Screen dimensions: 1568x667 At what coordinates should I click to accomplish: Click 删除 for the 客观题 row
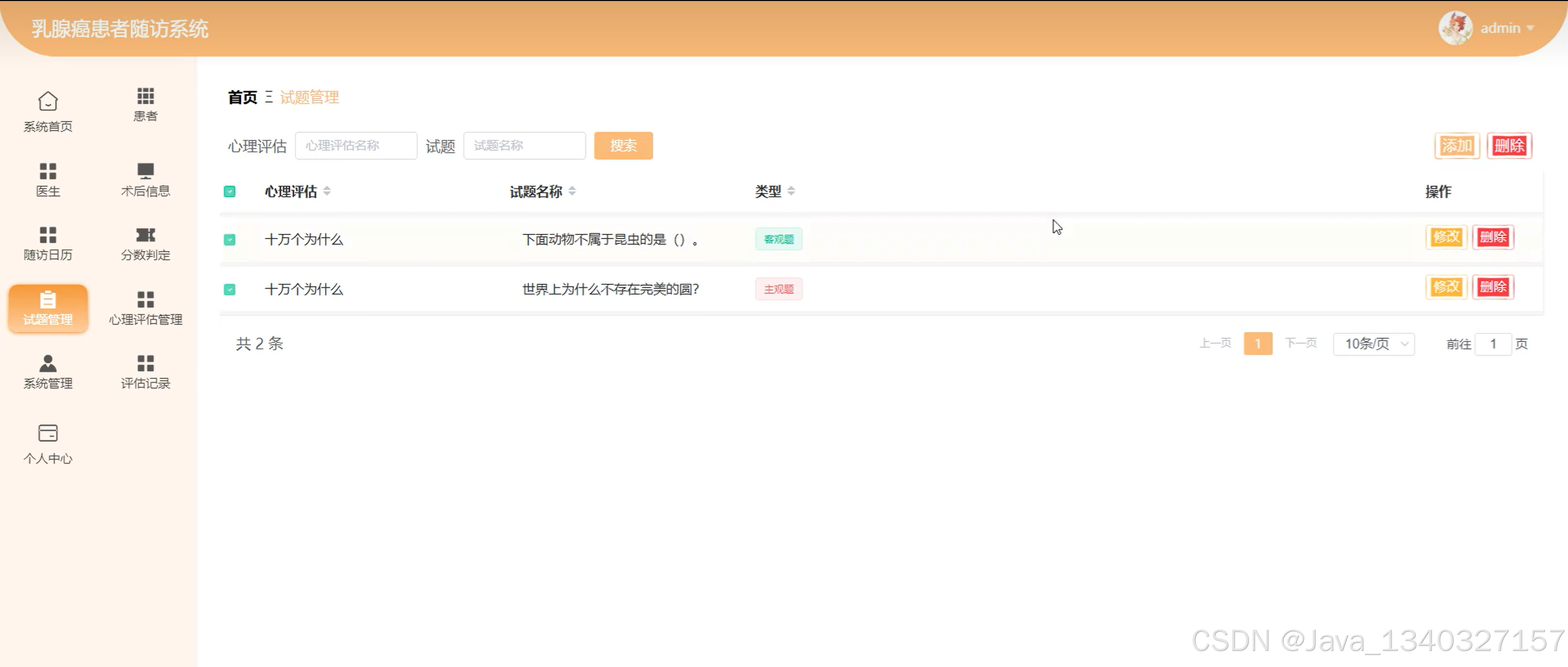coord(1493,237)
